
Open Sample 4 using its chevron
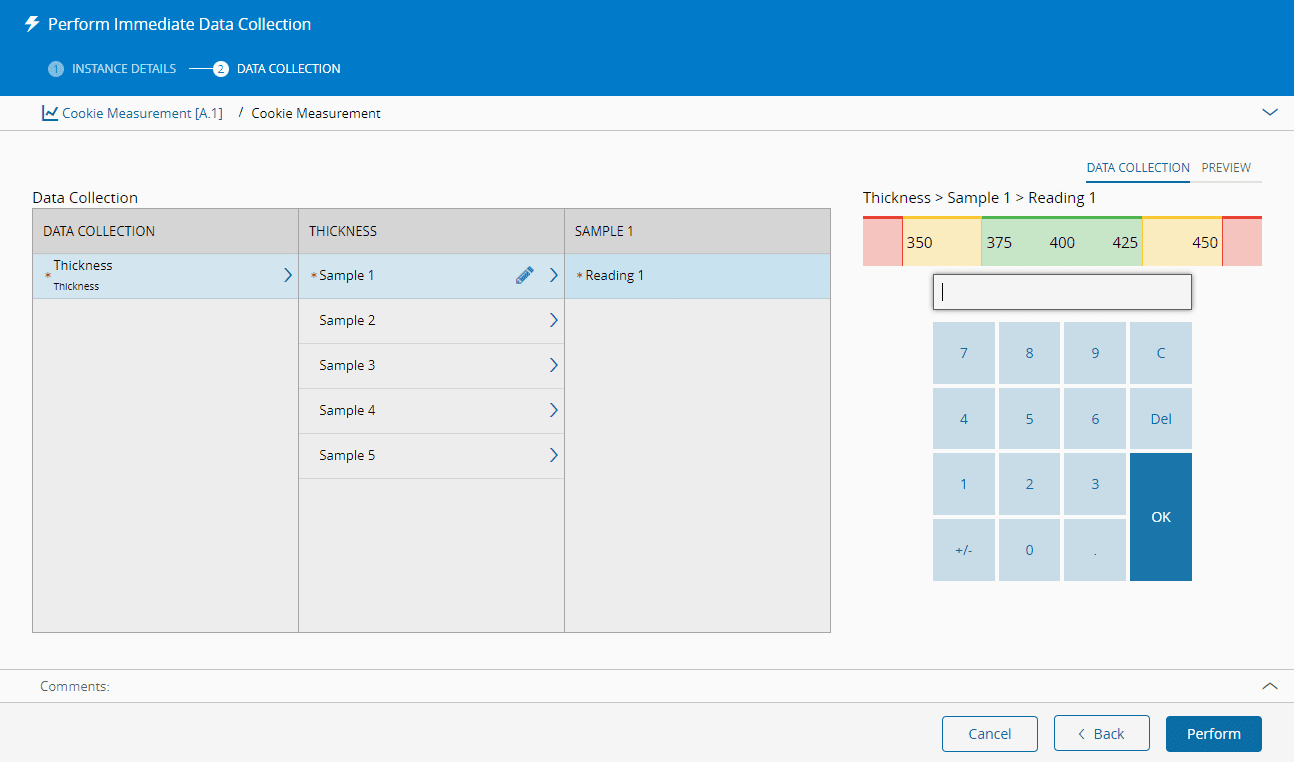[x=553, y=410]
